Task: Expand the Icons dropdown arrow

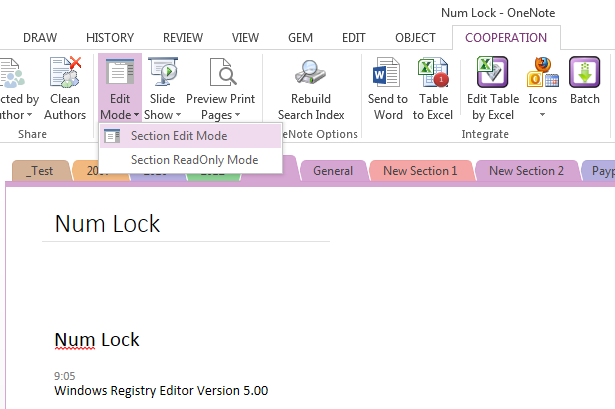Action: (542, 115)
